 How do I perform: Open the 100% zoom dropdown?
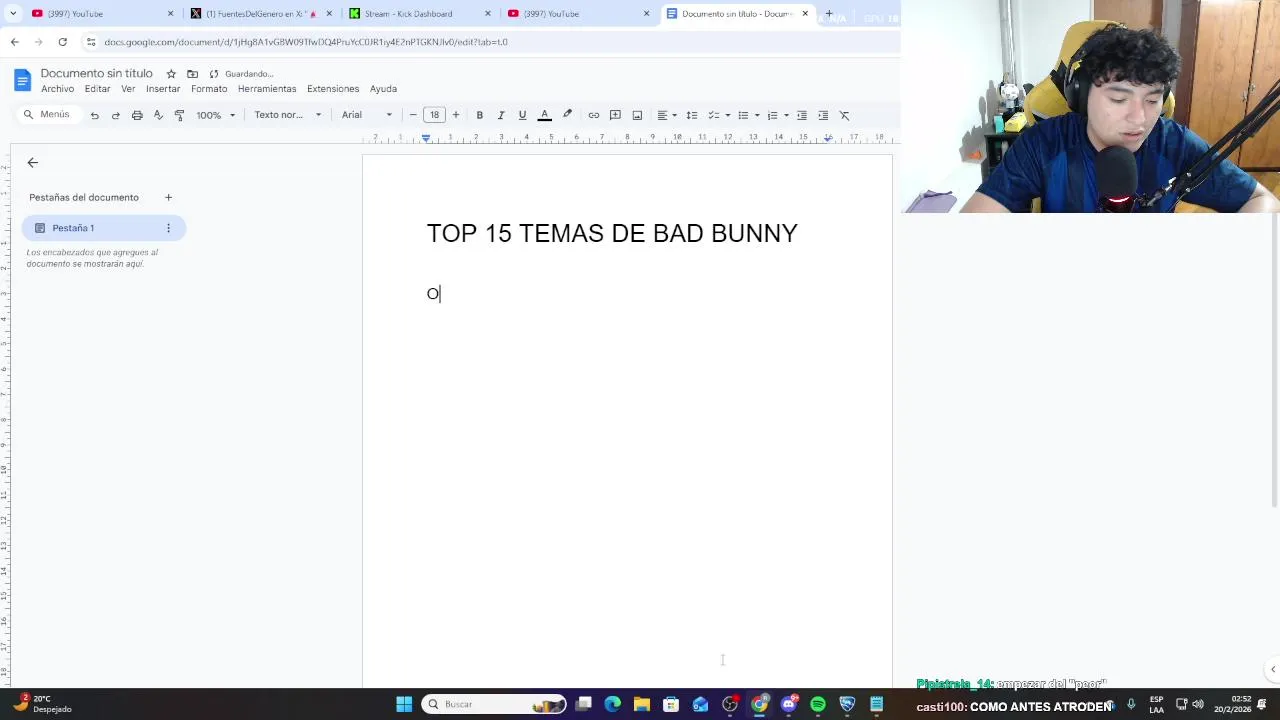pyautogui.click(x=215, y=115)
